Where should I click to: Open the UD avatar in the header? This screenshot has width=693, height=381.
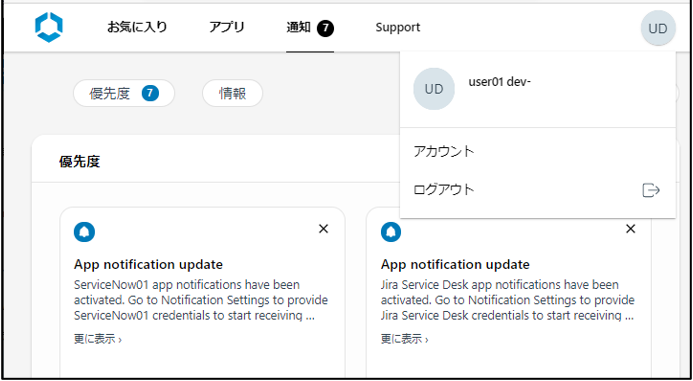pos(658,28)
